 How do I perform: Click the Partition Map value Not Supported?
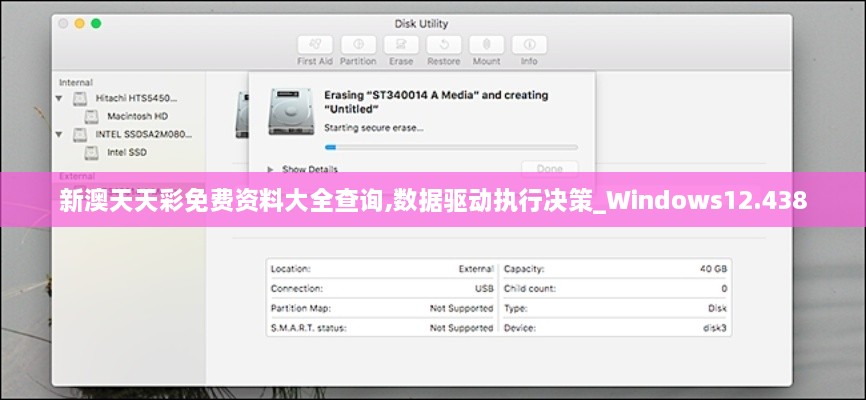[x=462, y=308]
